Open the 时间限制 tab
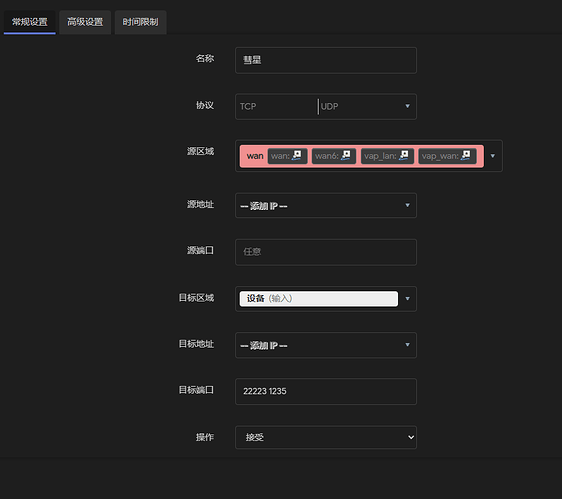This screenshot has height=499, width=562. (140, 22)
